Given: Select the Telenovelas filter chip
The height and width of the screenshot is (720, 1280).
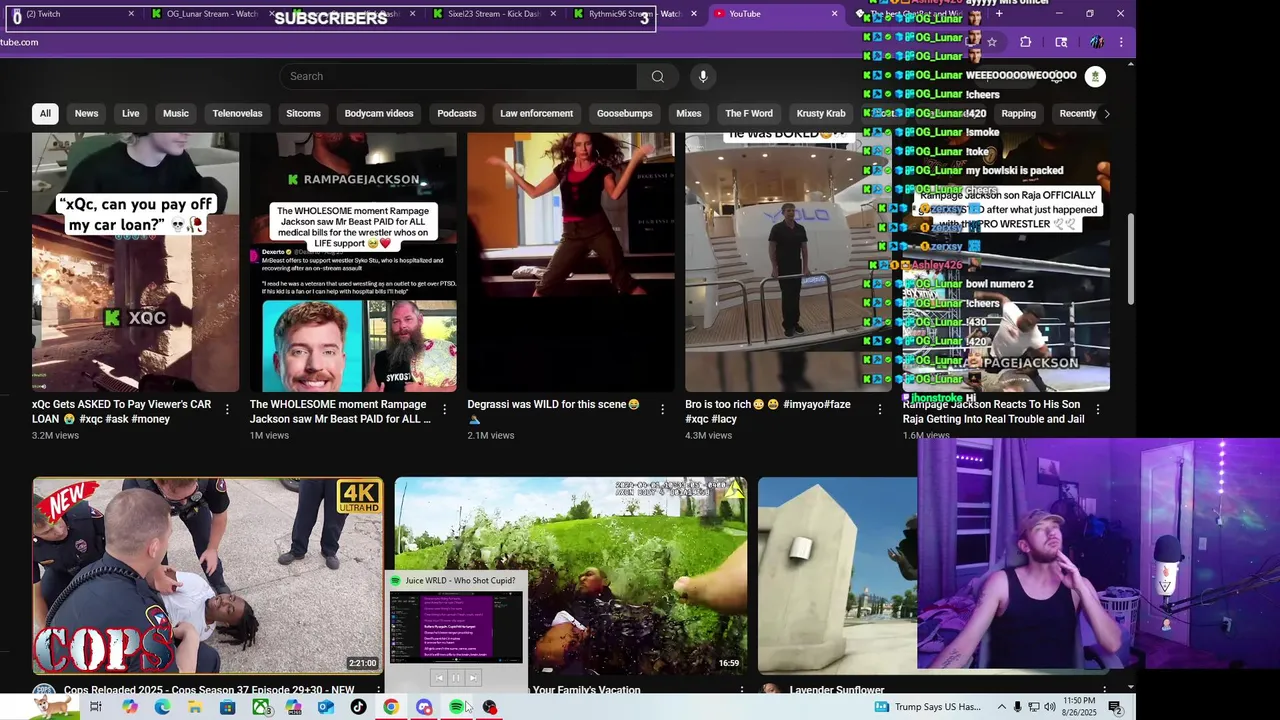Looking at the screenshot, I should (237, 113).
